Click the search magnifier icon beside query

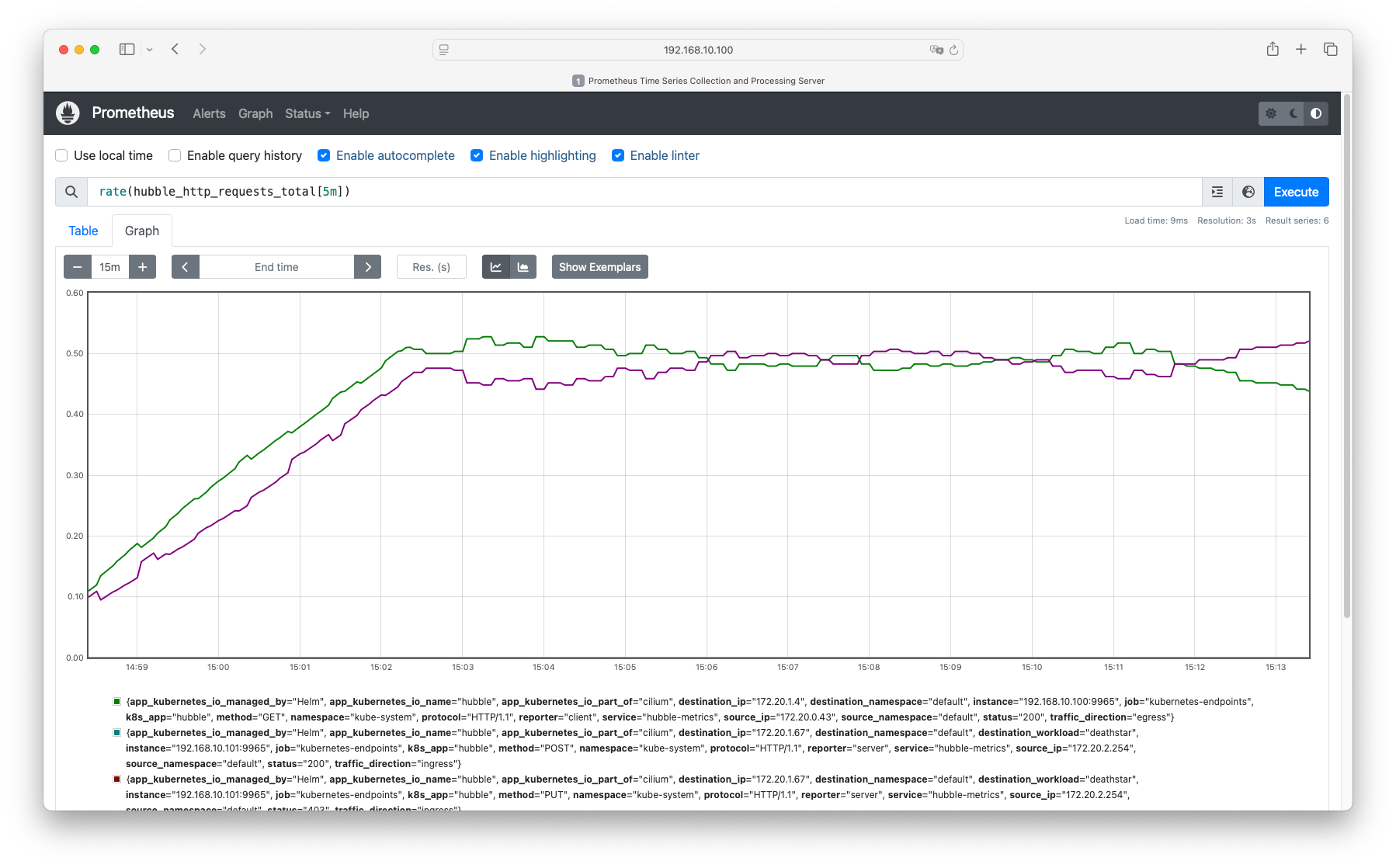coord(71,192)
